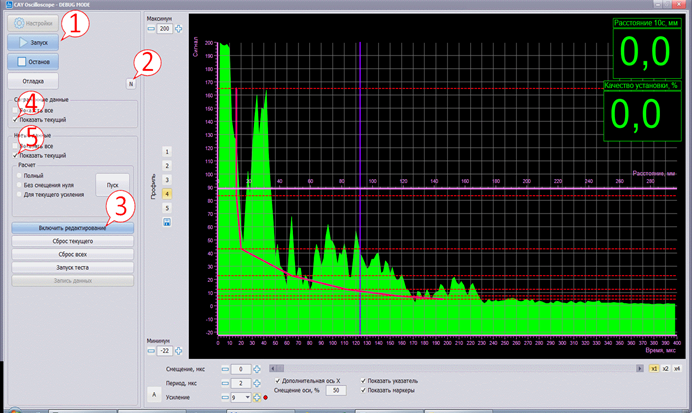Select profile 2 in Профиль list
The width and height of the screenshot is (692, 413).
(x=166, y=164)
